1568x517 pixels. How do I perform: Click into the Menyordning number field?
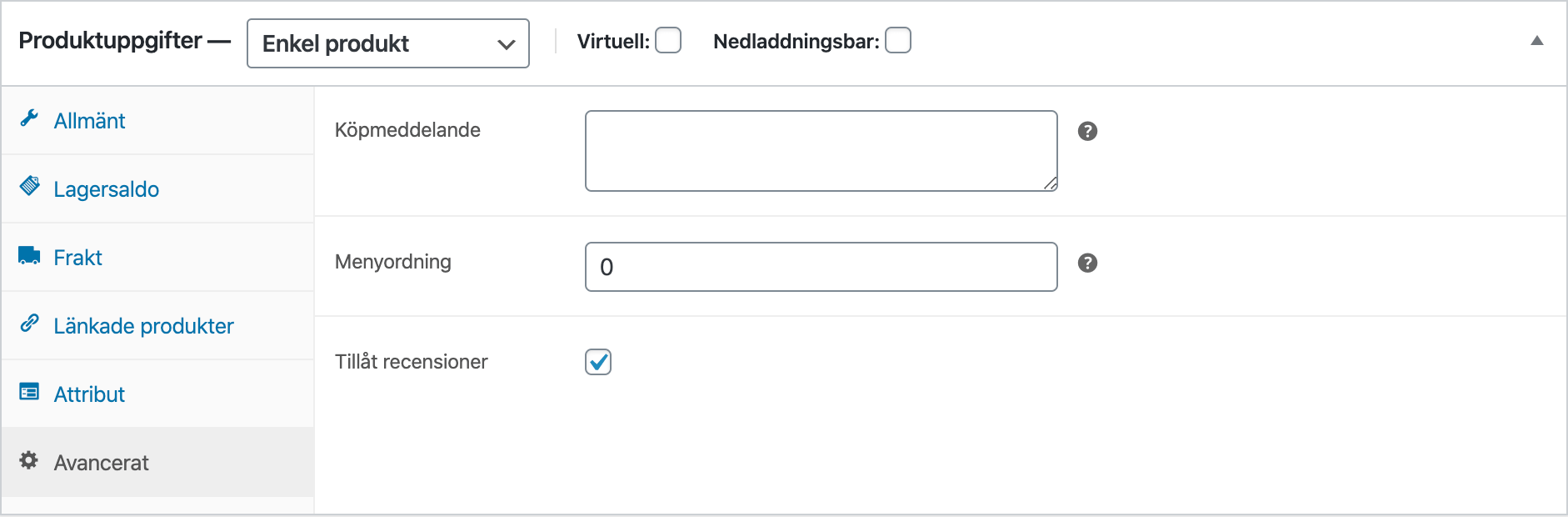coord(821,267)
